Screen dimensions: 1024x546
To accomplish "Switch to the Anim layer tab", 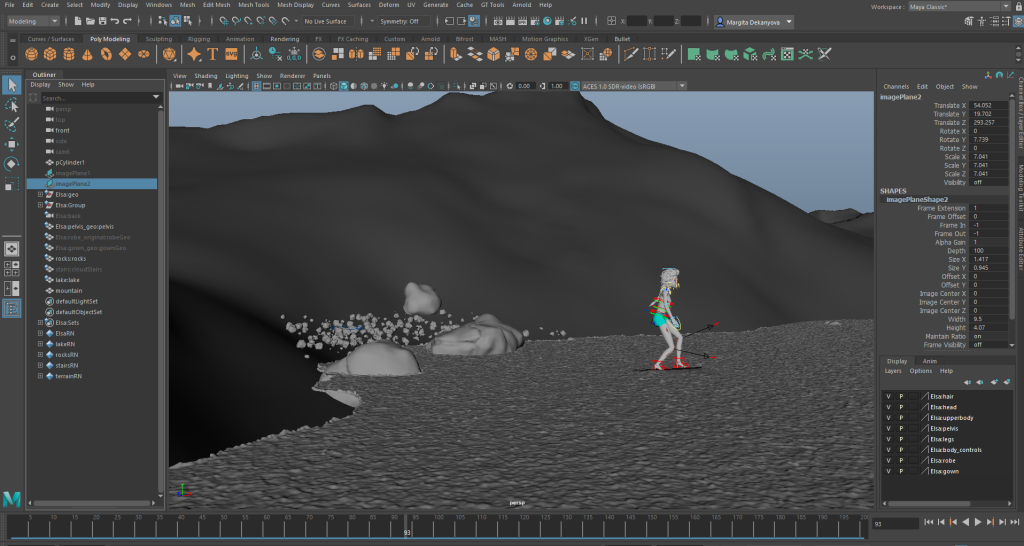I will pos(929,361).
